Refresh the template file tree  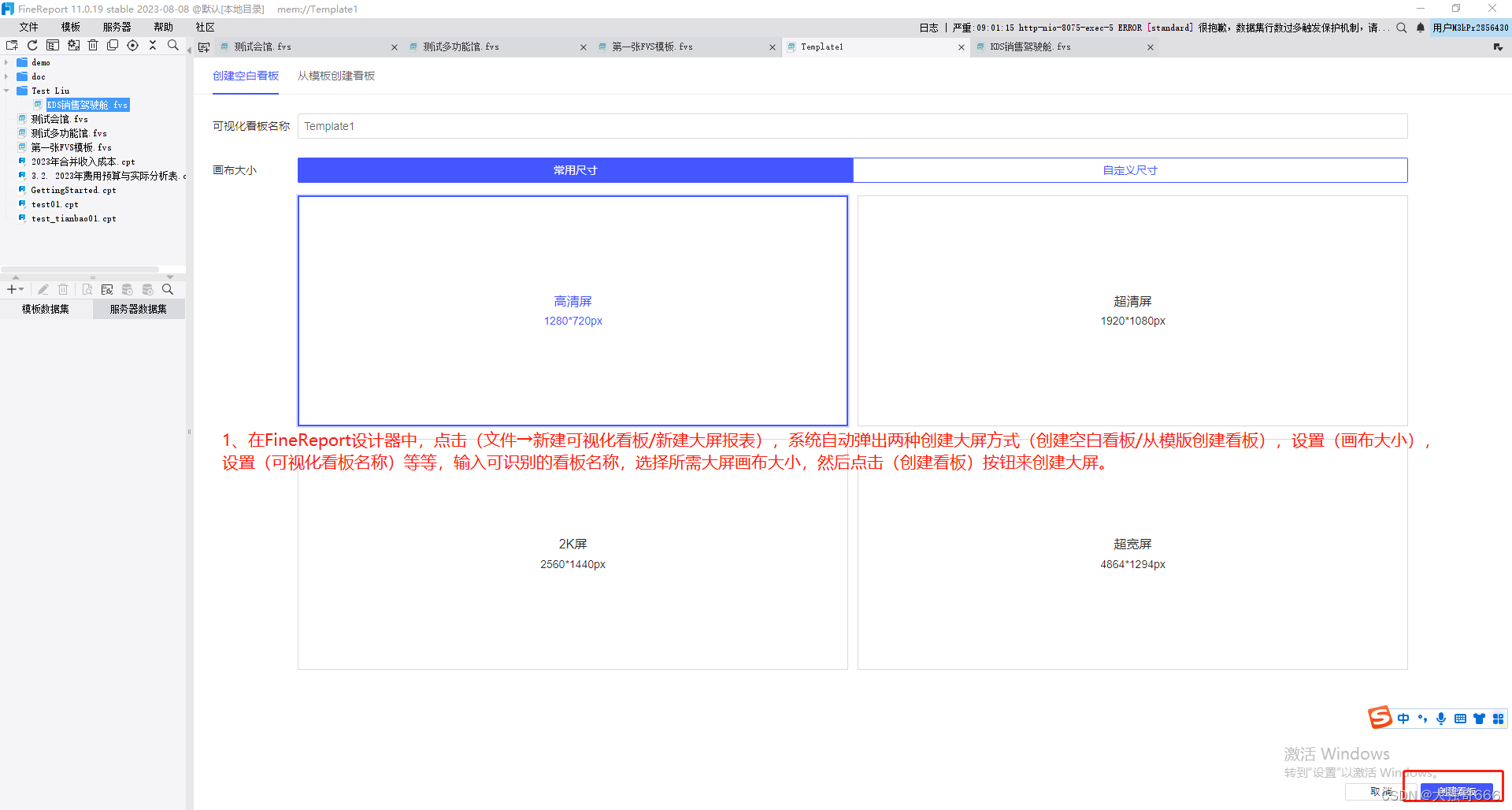point(32,46)
